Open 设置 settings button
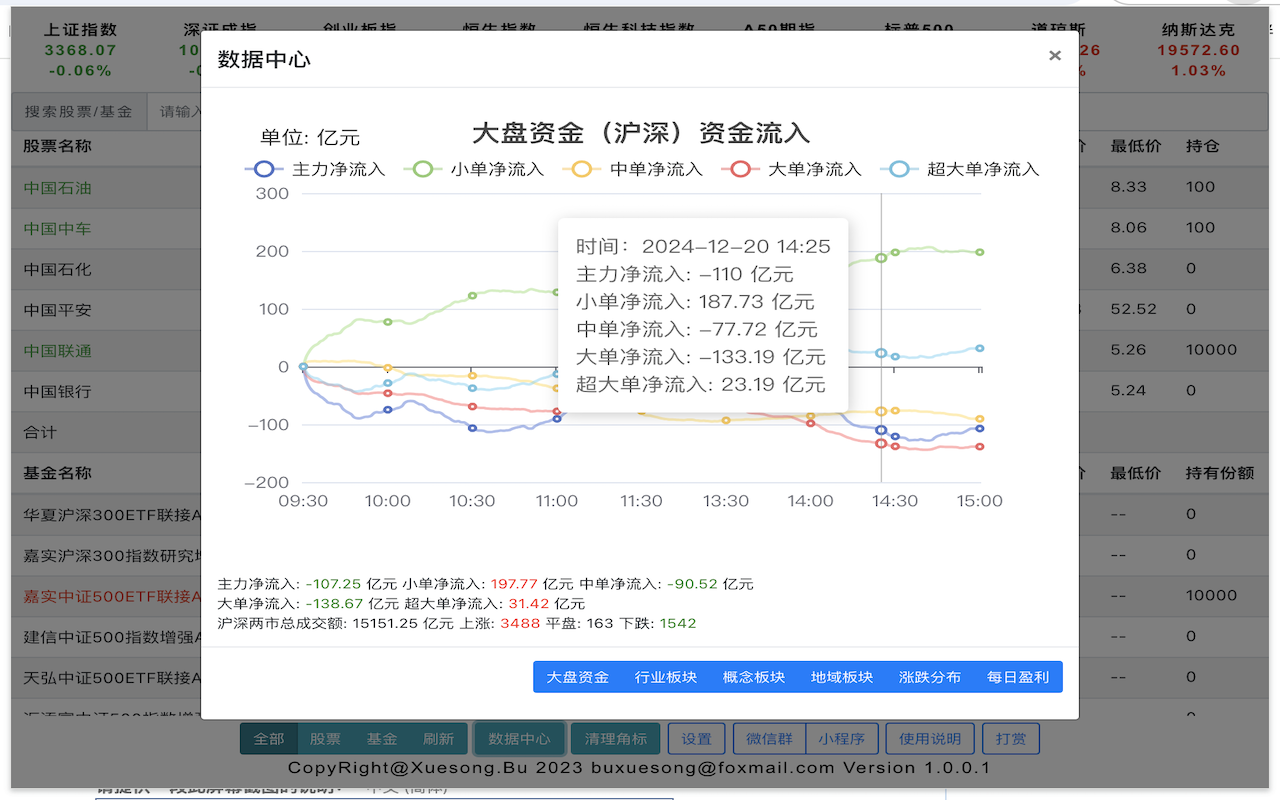The width and height of the screenshot is (1280, 800). point(697,739)
